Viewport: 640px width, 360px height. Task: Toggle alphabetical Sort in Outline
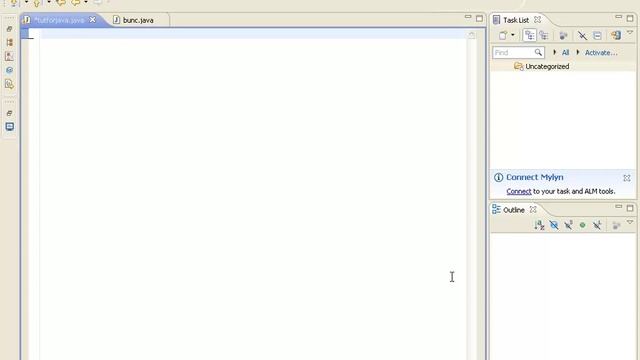539,225
